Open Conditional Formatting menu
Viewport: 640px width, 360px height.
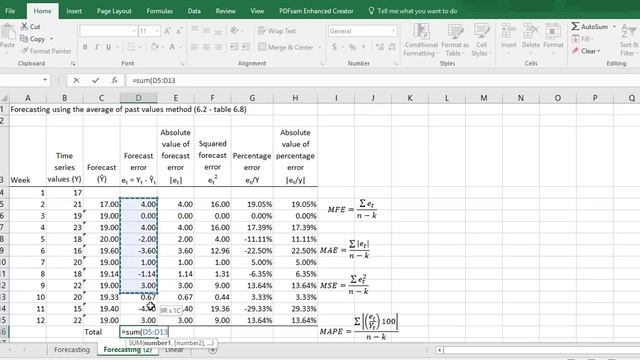421,40
